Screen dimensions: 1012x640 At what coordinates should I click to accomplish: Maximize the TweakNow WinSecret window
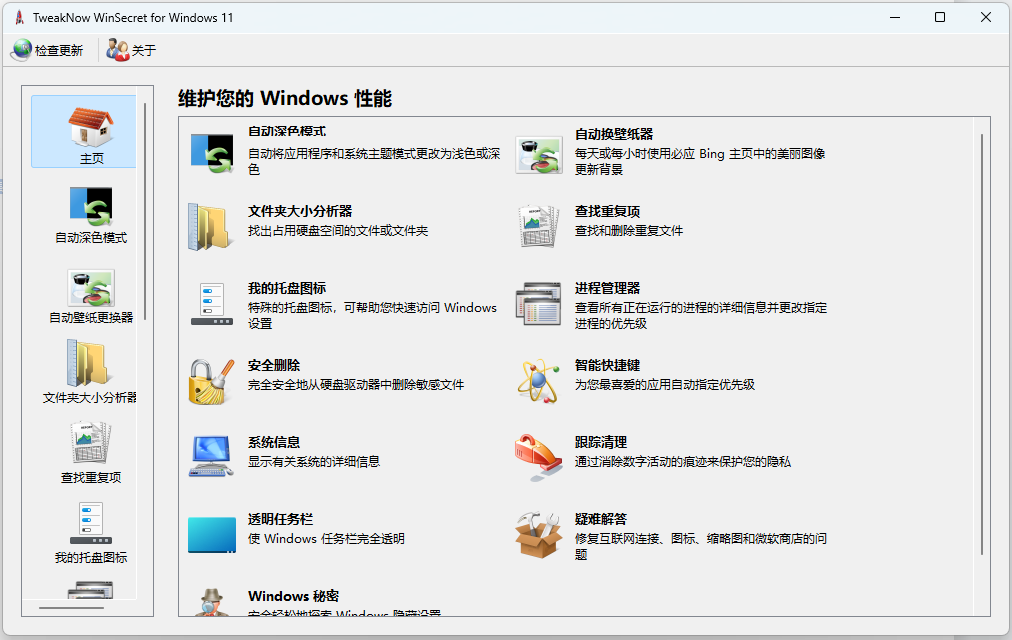[940, 17]
